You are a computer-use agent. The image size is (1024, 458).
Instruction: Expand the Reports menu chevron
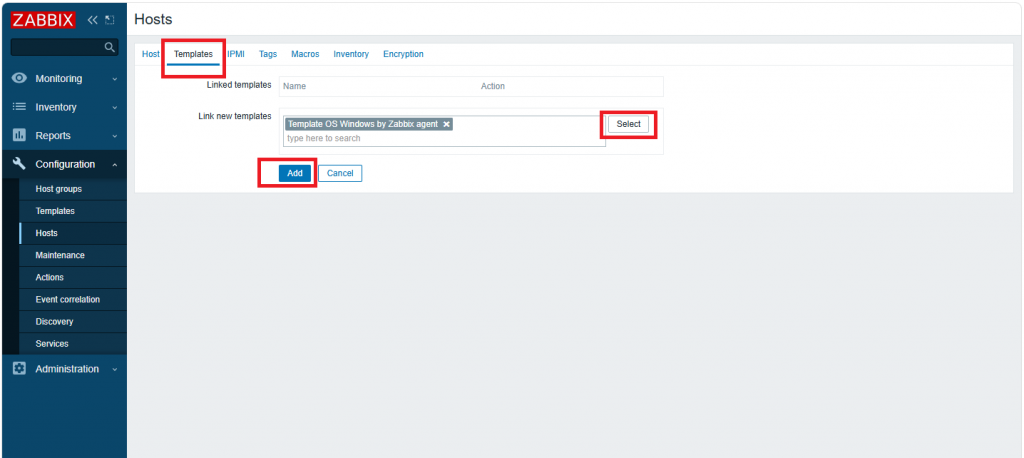tap(115, 137)
